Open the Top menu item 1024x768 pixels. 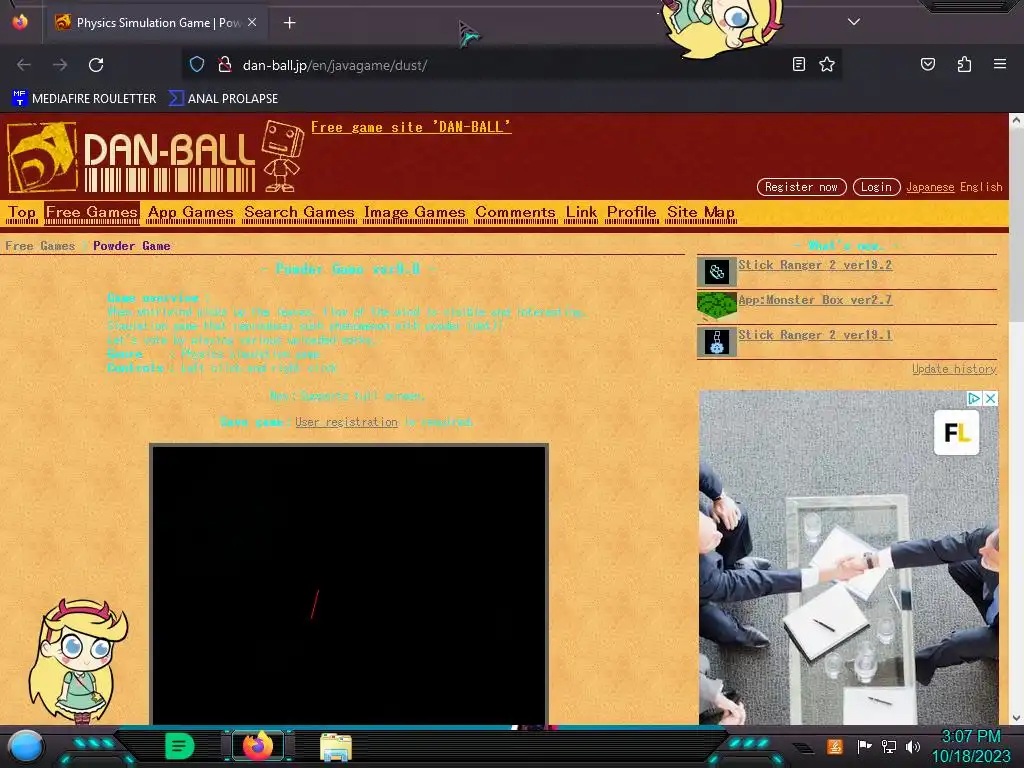22,212
